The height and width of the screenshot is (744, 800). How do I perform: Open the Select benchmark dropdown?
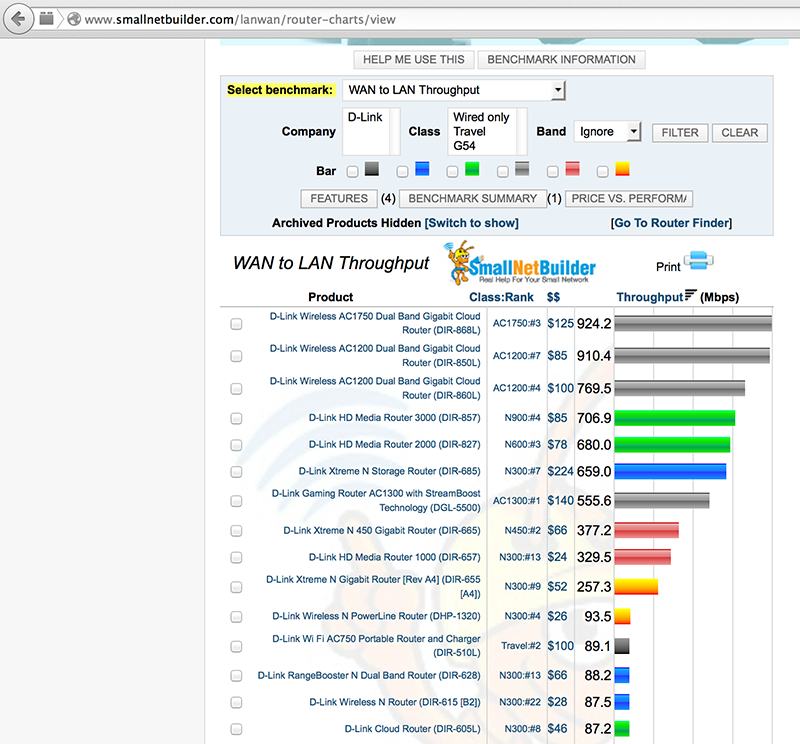(x=454, y=91)
